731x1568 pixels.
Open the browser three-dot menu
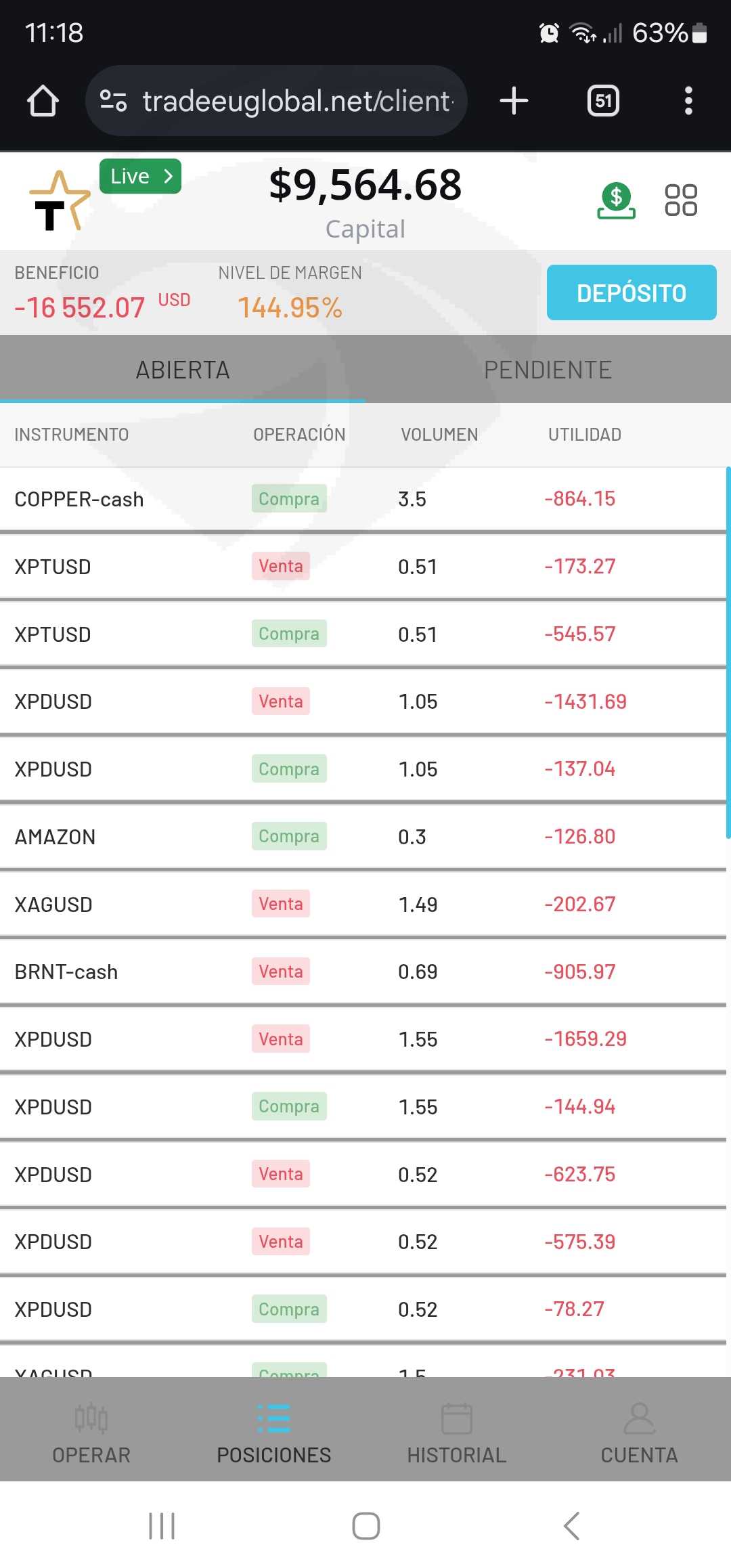688,101
